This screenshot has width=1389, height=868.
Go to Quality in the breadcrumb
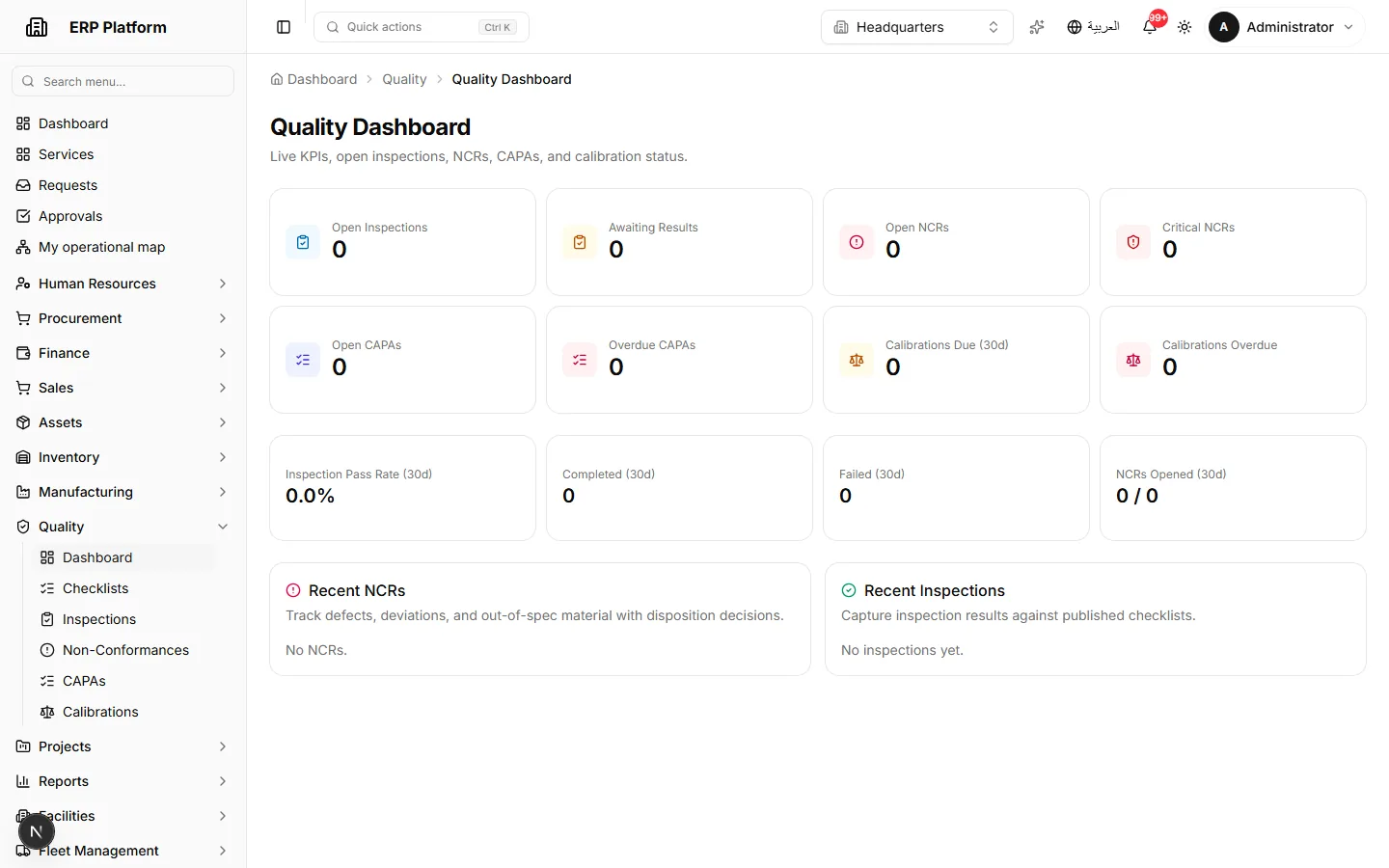click(404, 79)
